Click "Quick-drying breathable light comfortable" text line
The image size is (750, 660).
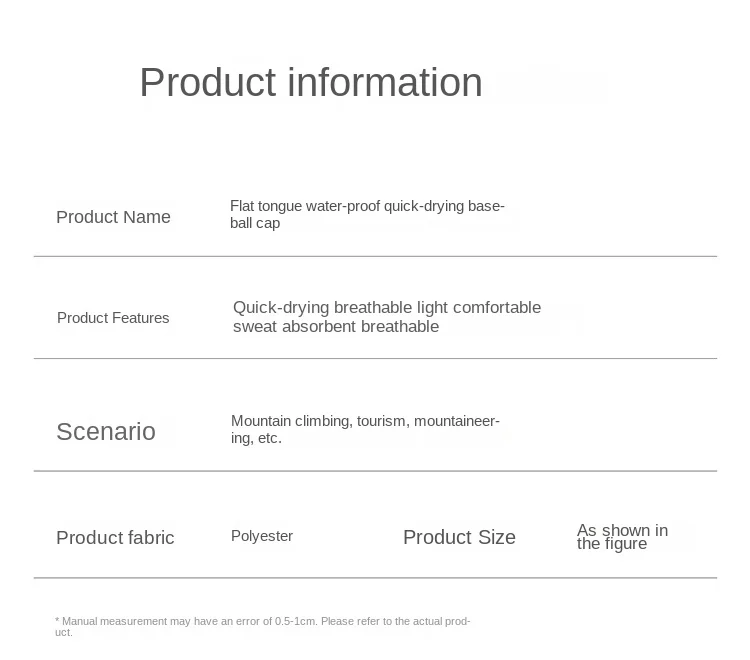(386, 307)
